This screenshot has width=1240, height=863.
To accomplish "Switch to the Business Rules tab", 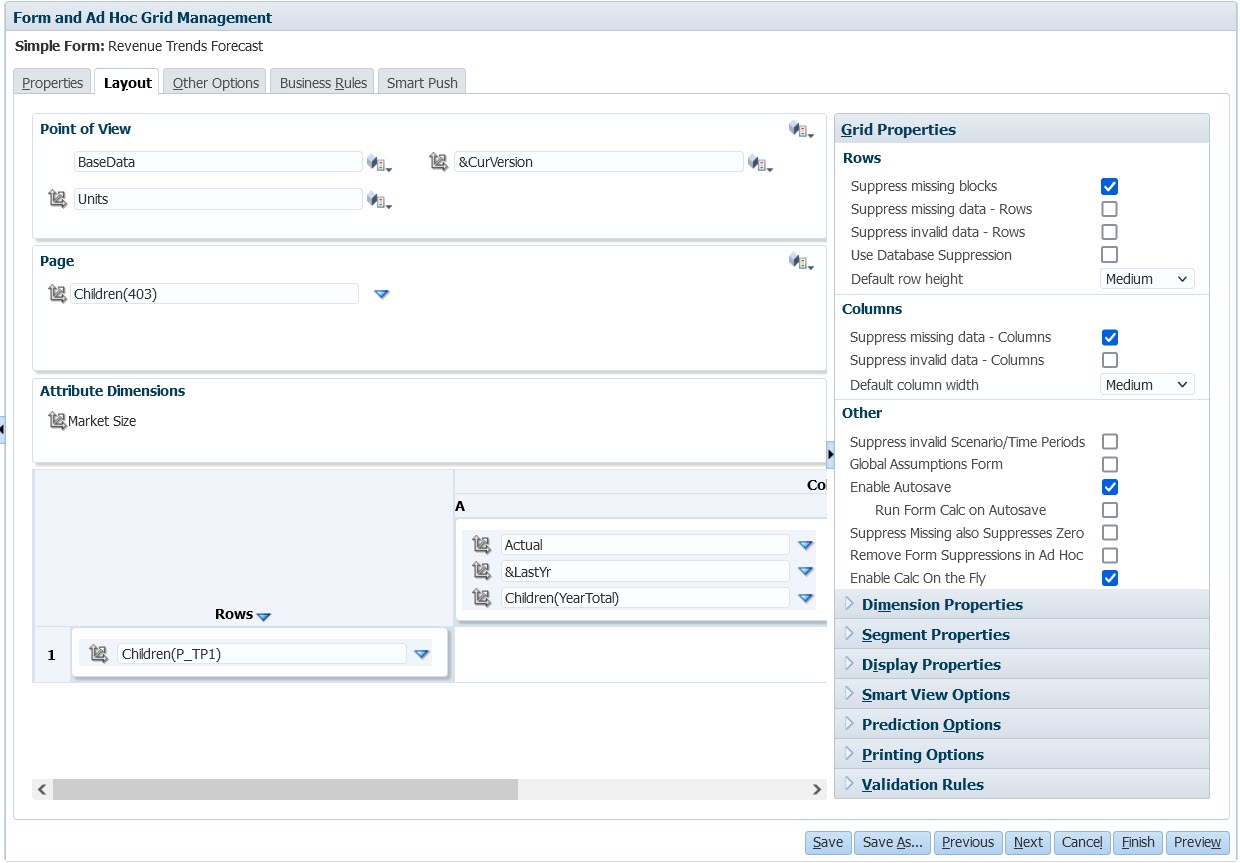I will click(x=321, y=83).
